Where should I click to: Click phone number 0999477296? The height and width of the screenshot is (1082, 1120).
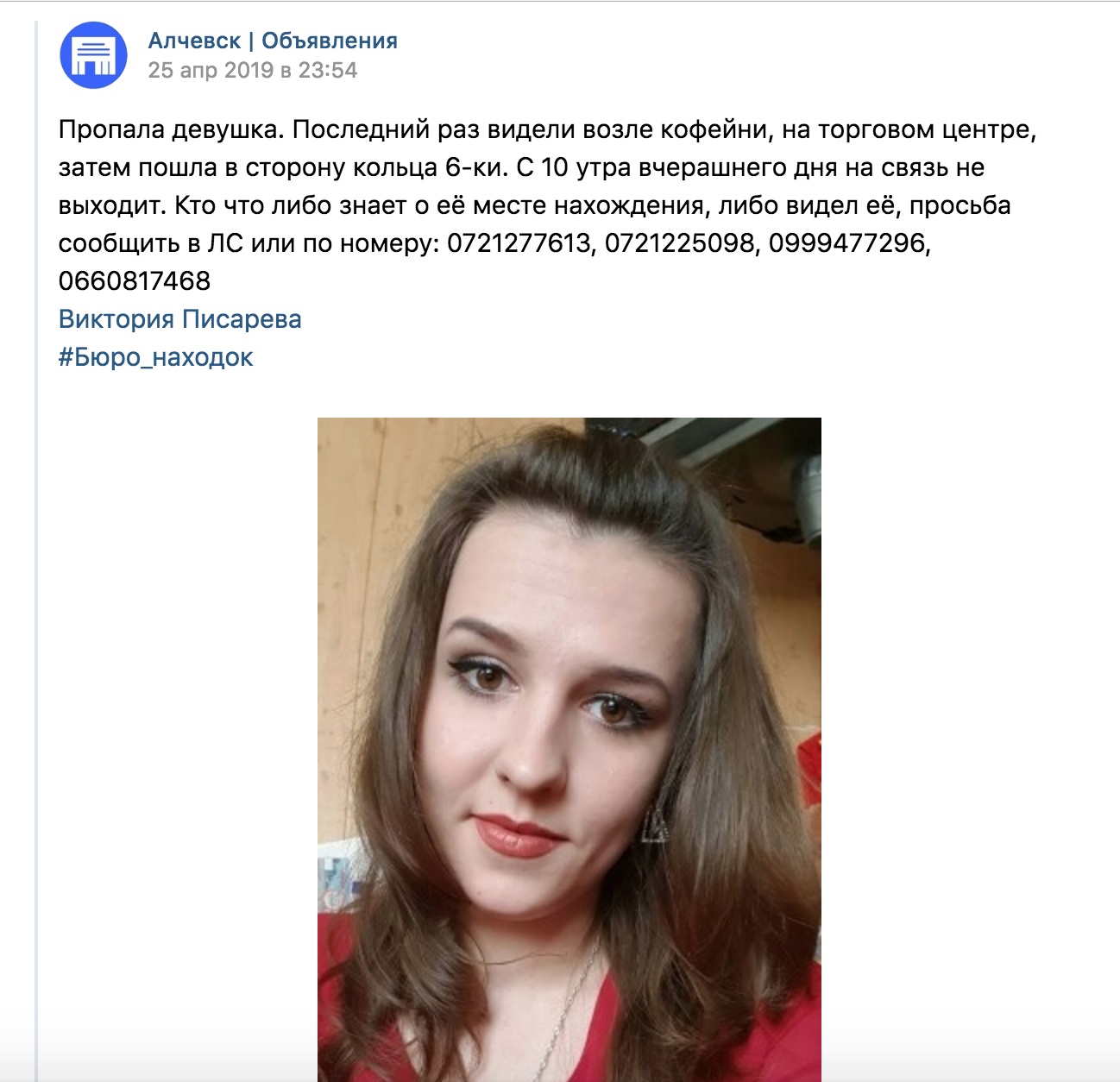pos(846,243)
